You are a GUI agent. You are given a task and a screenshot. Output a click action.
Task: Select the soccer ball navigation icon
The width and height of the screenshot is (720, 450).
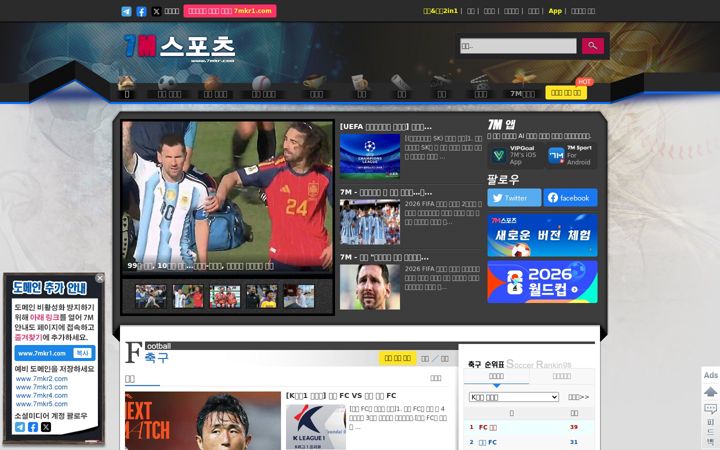[x=167, y=83]
